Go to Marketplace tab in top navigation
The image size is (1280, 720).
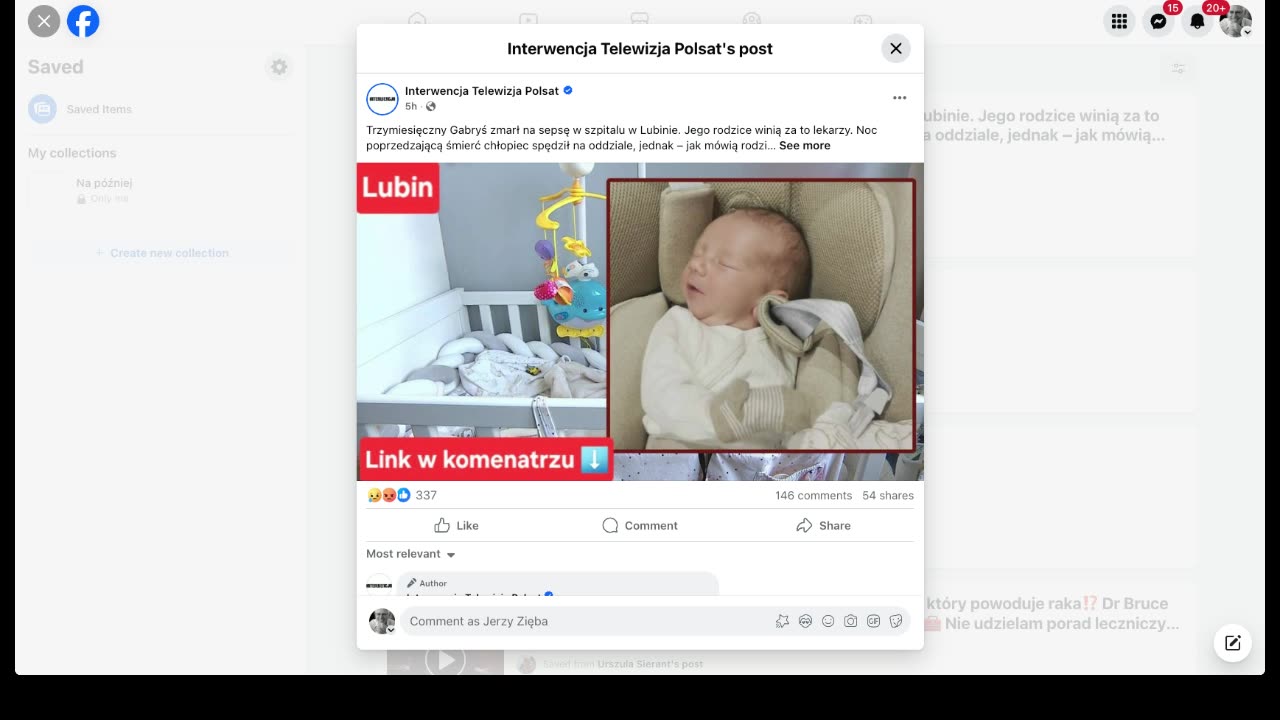coord(640,19)
